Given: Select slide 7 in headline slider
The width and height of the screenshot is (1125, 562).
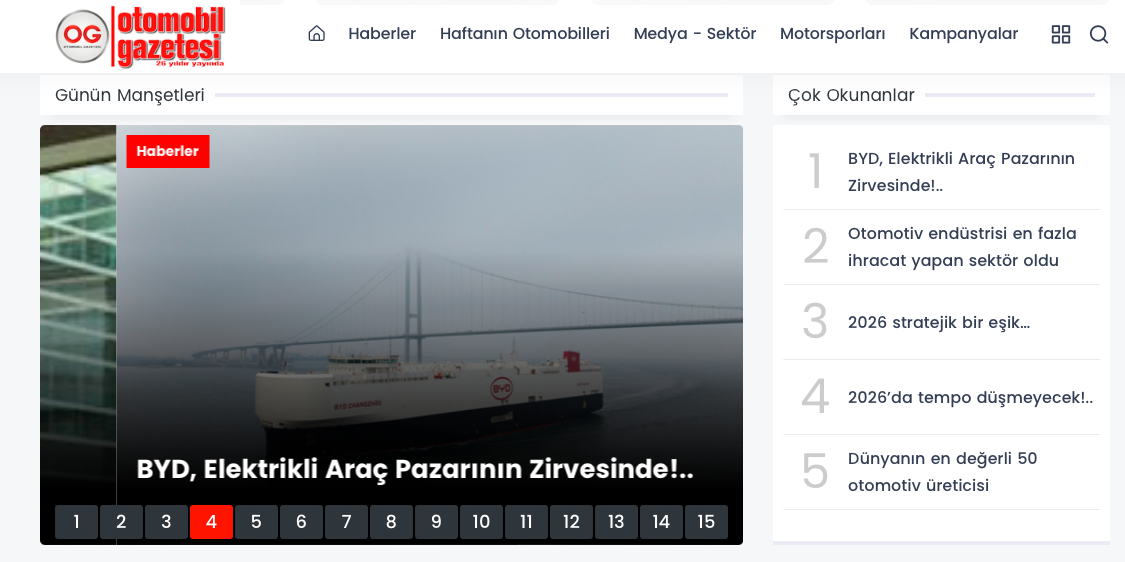Looking at the screenshot, I should (x=347, y=522).
